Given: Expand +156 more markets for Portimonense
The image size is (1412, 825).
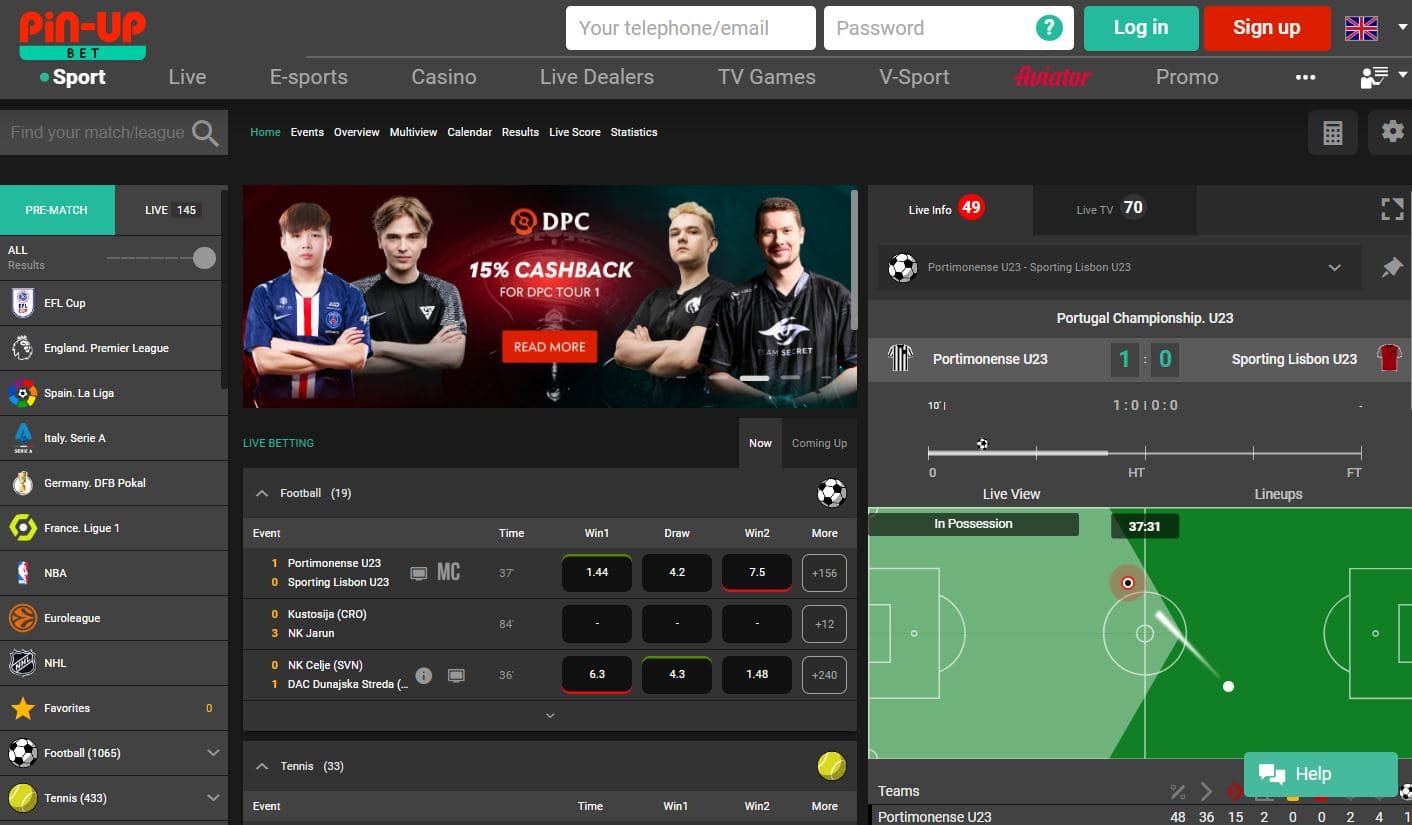Looking at the screenshot, I should (824, 573).
